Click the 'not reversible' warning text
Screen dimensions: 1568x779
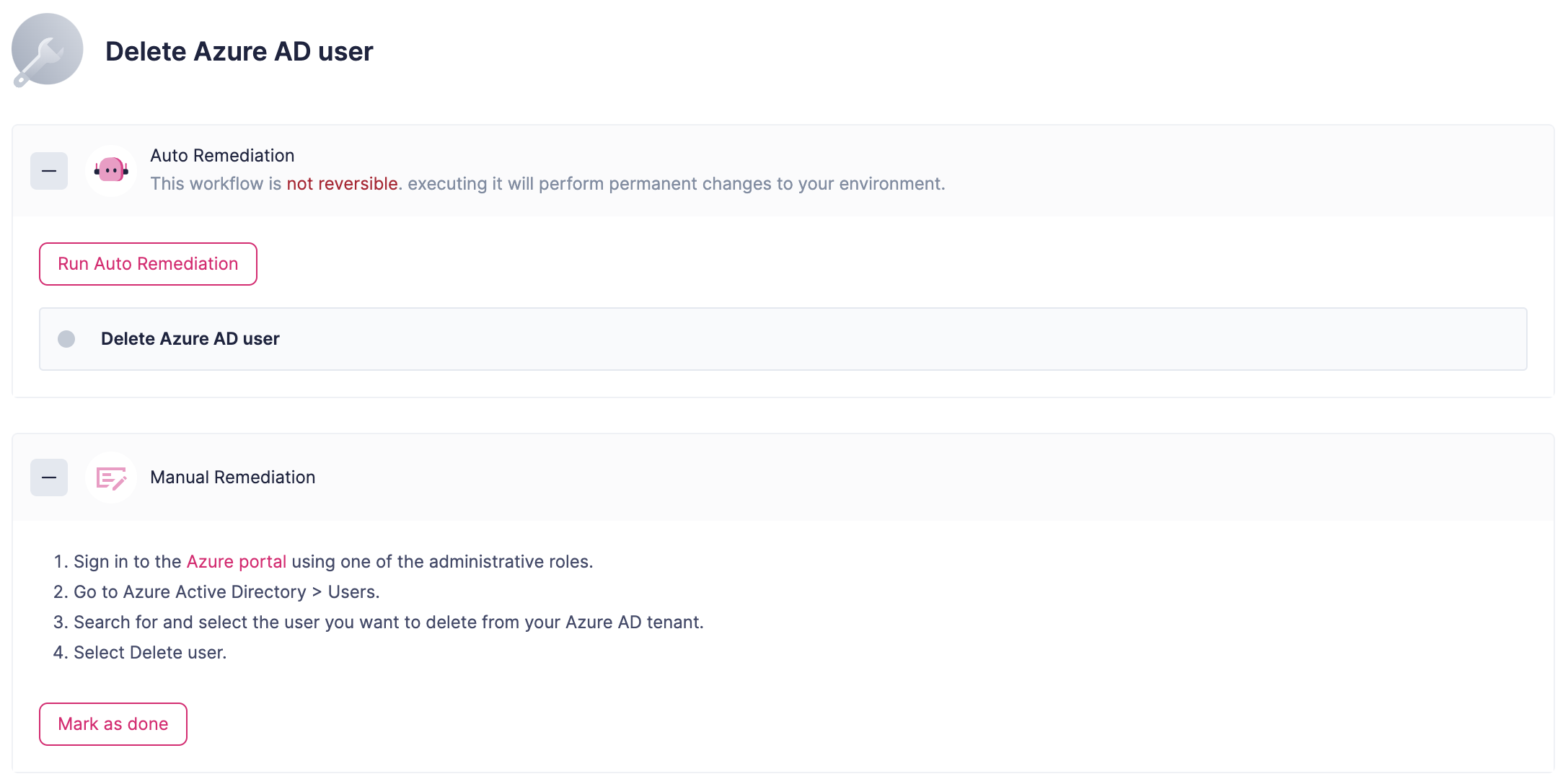[342, 184]
